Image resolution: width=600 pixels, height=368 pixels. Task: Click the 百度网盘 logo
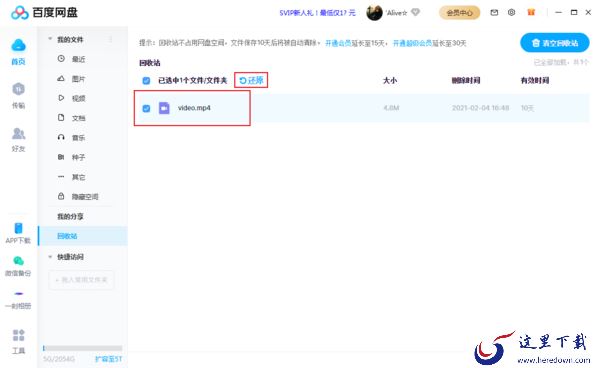44,13
